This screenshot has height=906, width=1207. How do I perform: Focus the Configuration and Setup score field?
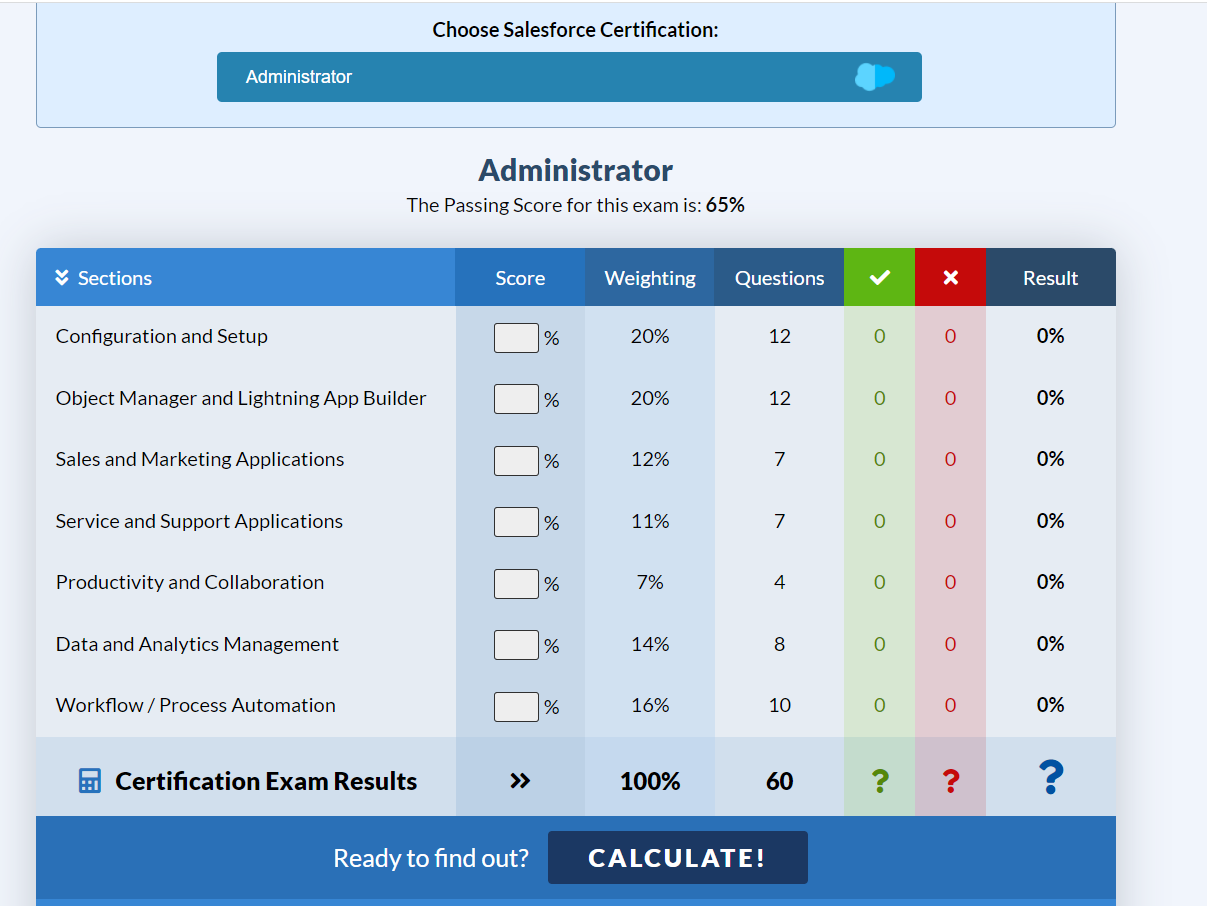point(516,338)
